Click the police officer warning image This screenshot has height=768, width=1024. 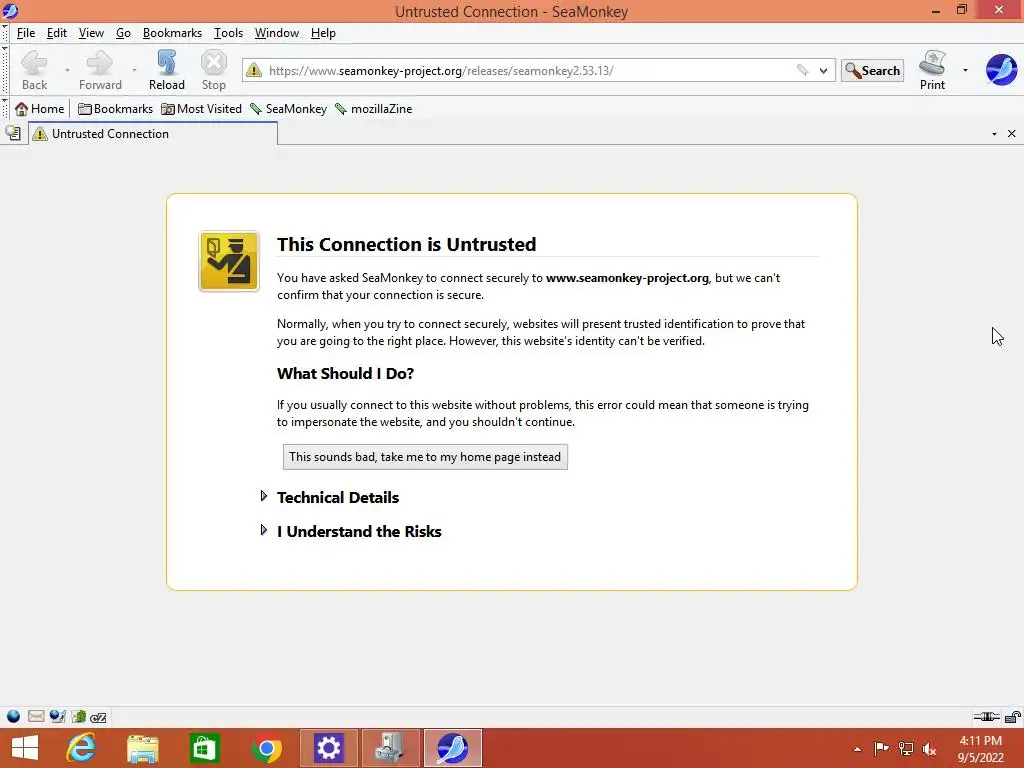(x=229, y=261)
